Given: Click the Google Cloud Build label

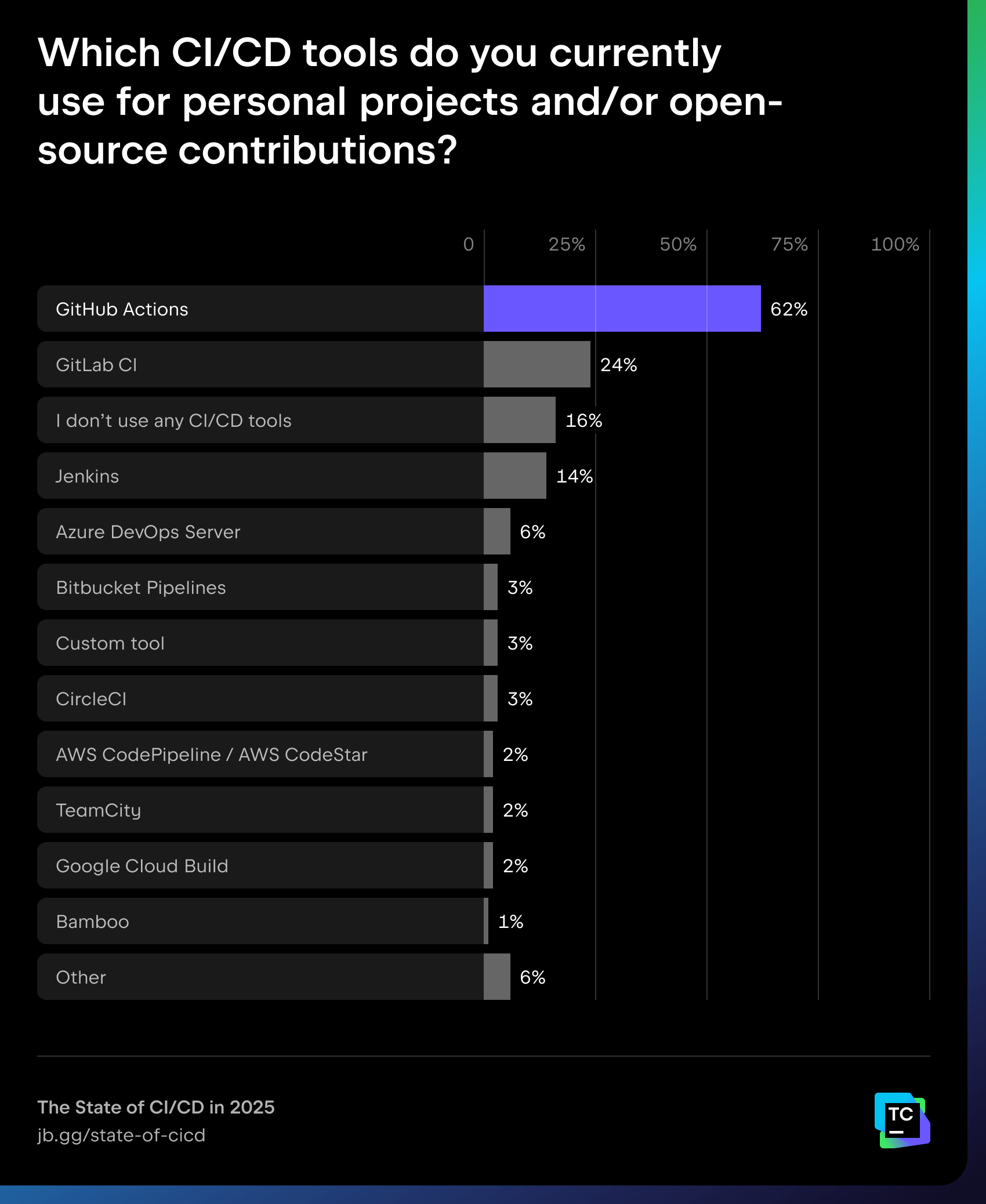Looking at the screenshot, I should click(142, 866).
